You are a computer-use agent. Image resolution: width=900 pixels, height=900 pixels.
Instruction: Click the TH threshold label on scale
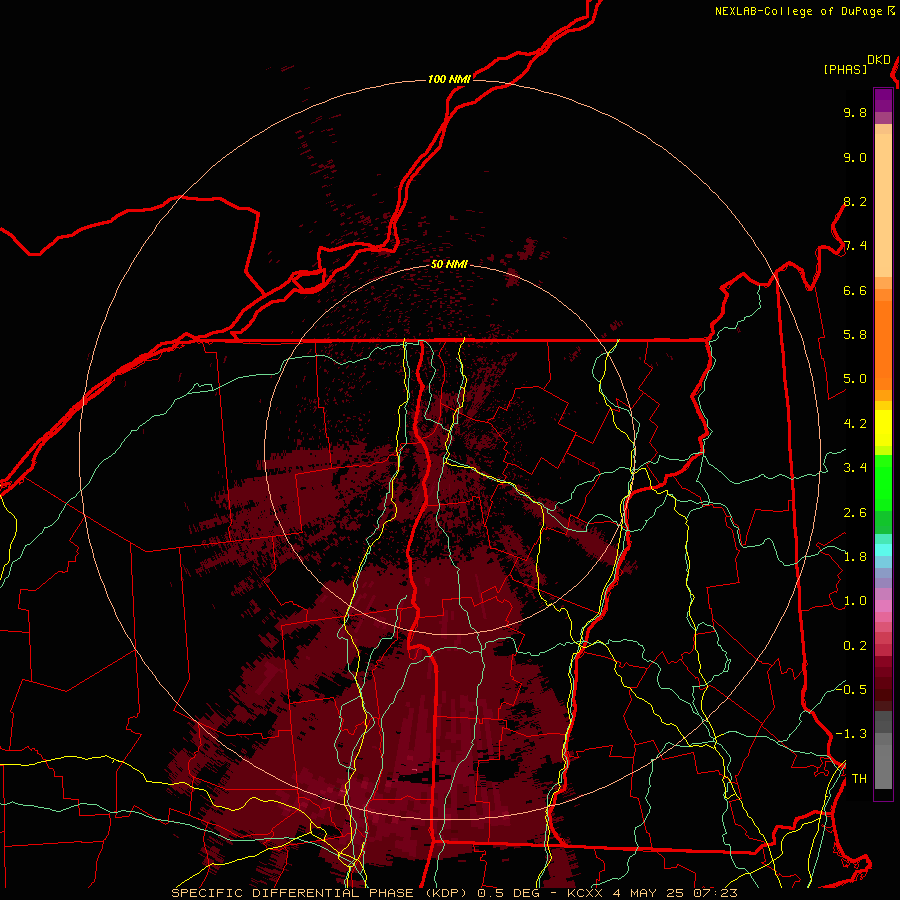click(x=859, y=779)
